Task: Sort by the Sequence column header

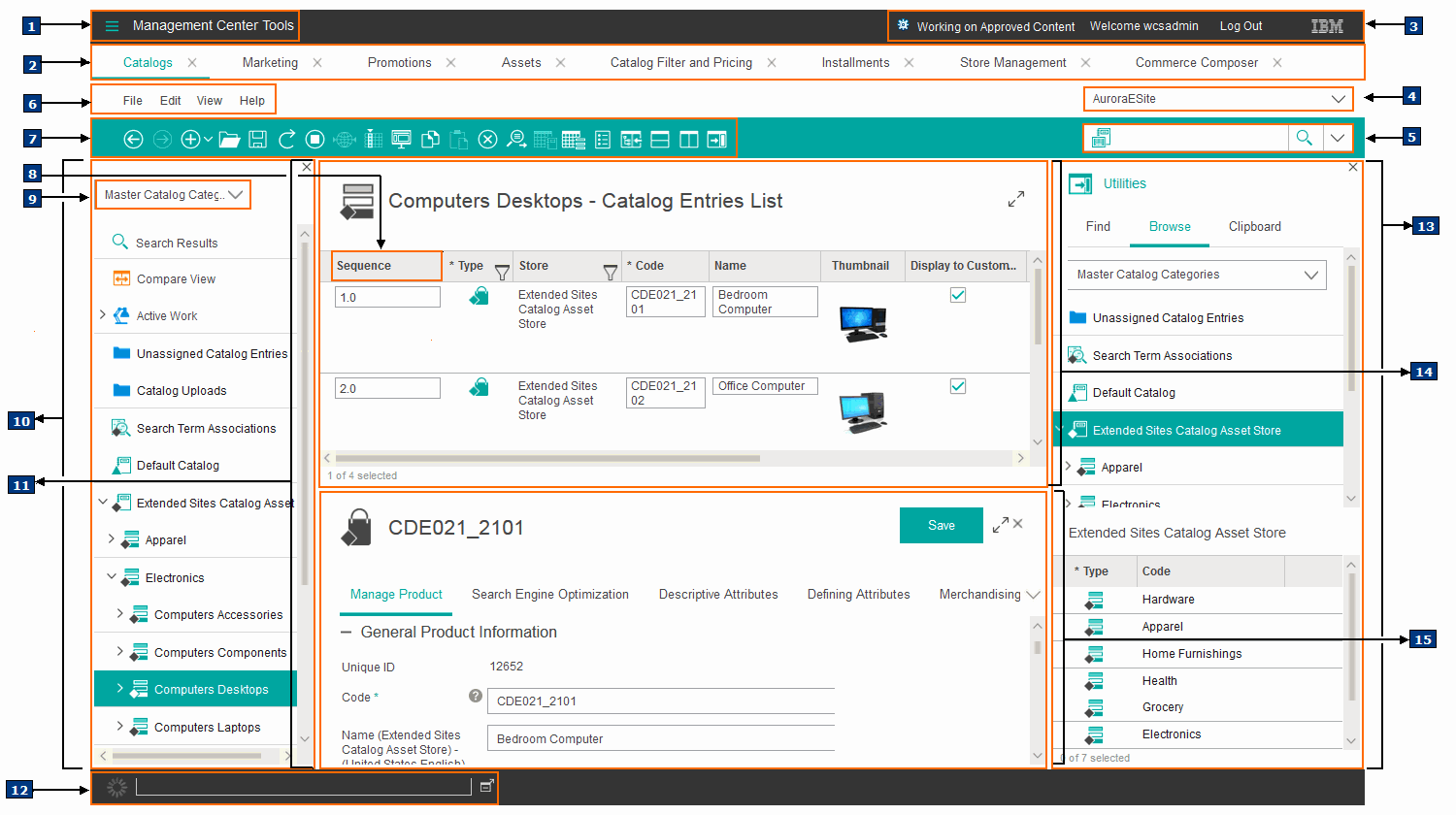Action: pos(386,266)
